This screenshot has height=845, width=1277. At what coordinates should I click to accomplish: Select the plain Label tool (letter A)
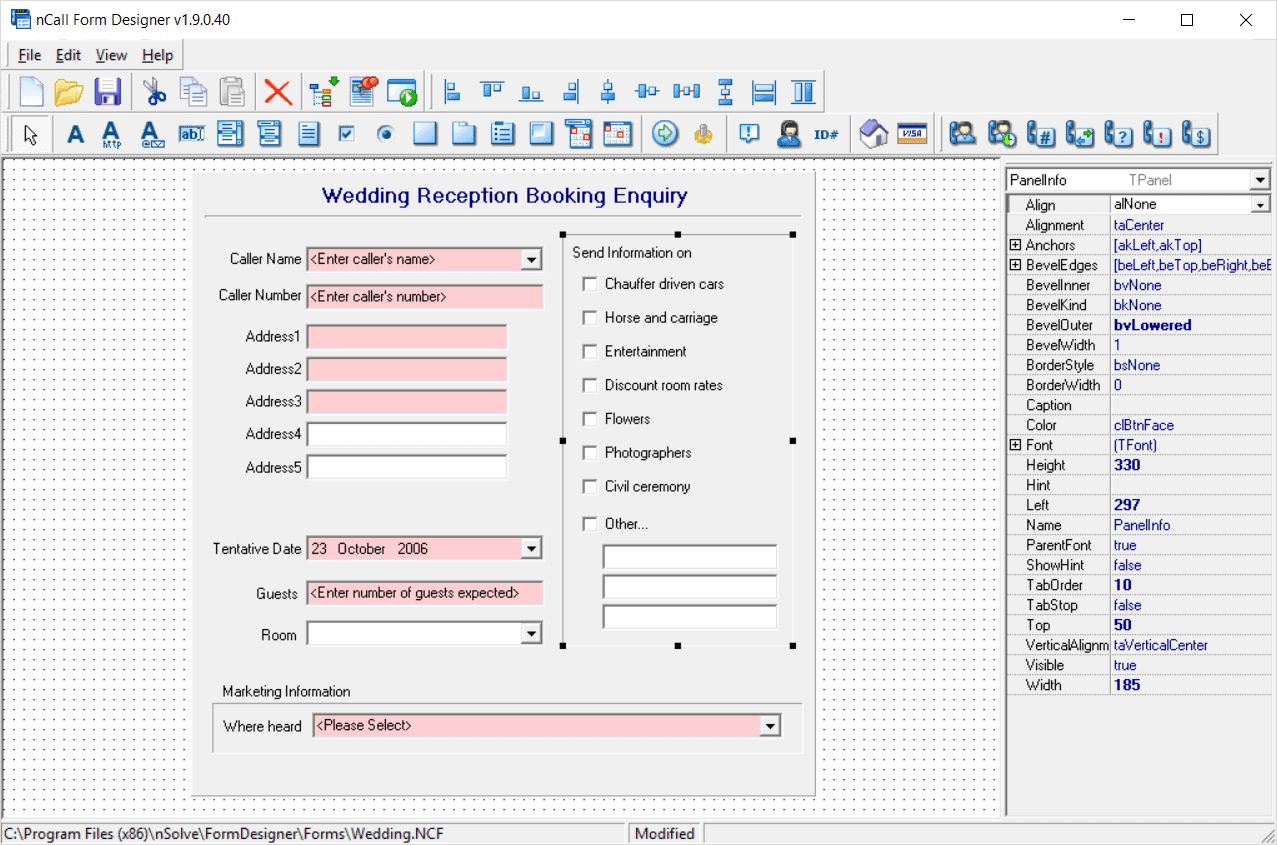click(x=75, y=133)
